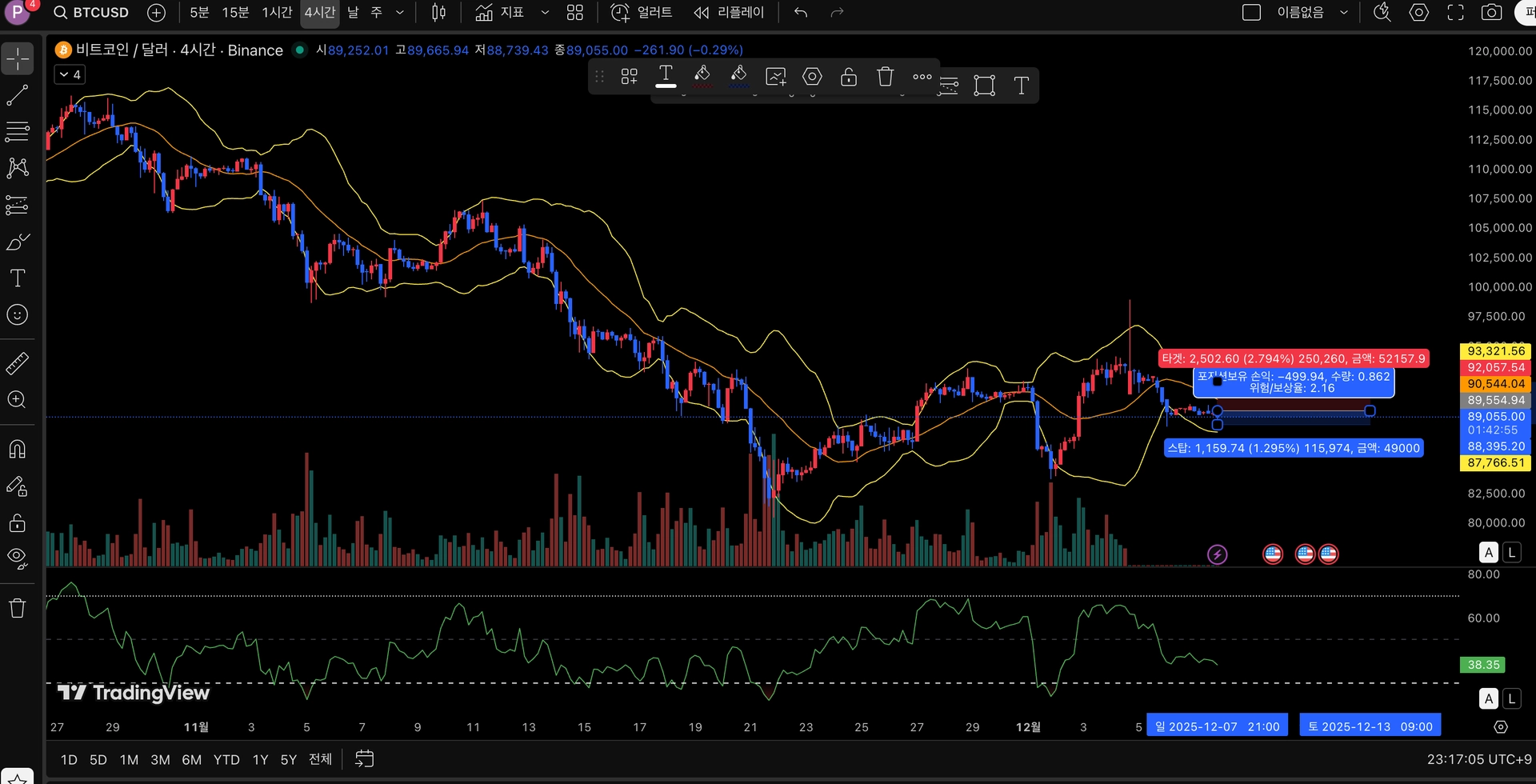Select the Fibonacci retracement tool
Viewport: 1536px width, 784px height.
18,131
